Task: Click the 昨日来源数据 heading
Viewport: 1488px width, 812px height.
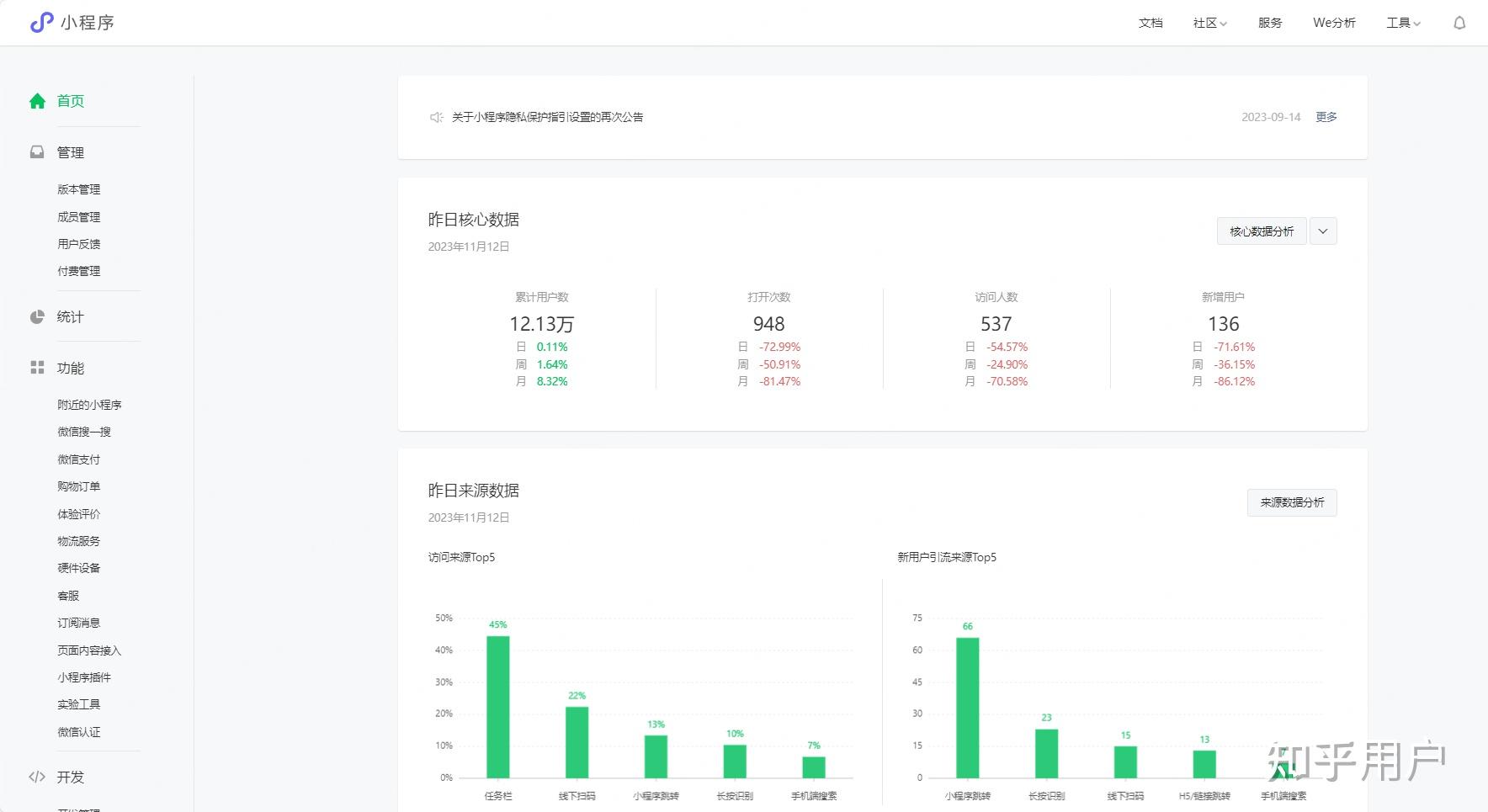Action: point(474,491)
